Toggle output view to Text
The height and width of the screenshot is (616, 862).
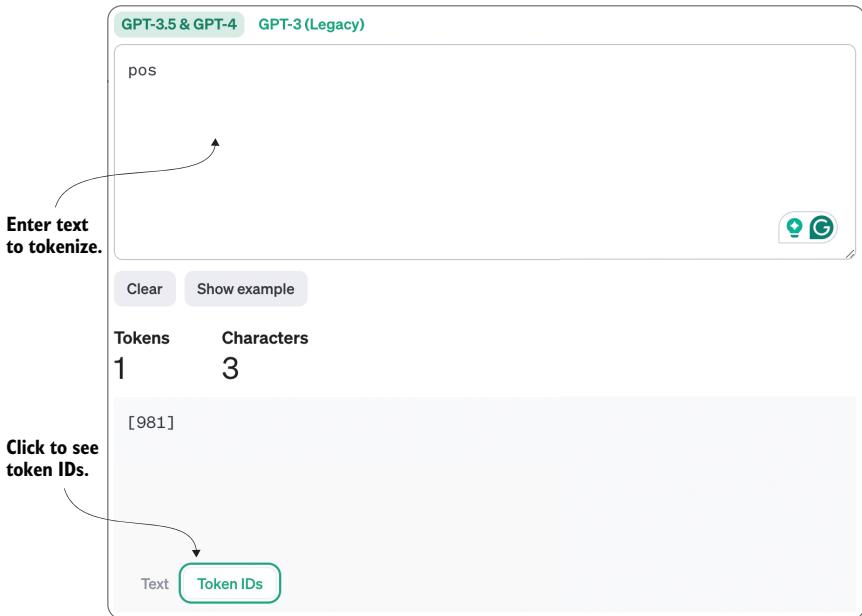(x=154, y=584)
